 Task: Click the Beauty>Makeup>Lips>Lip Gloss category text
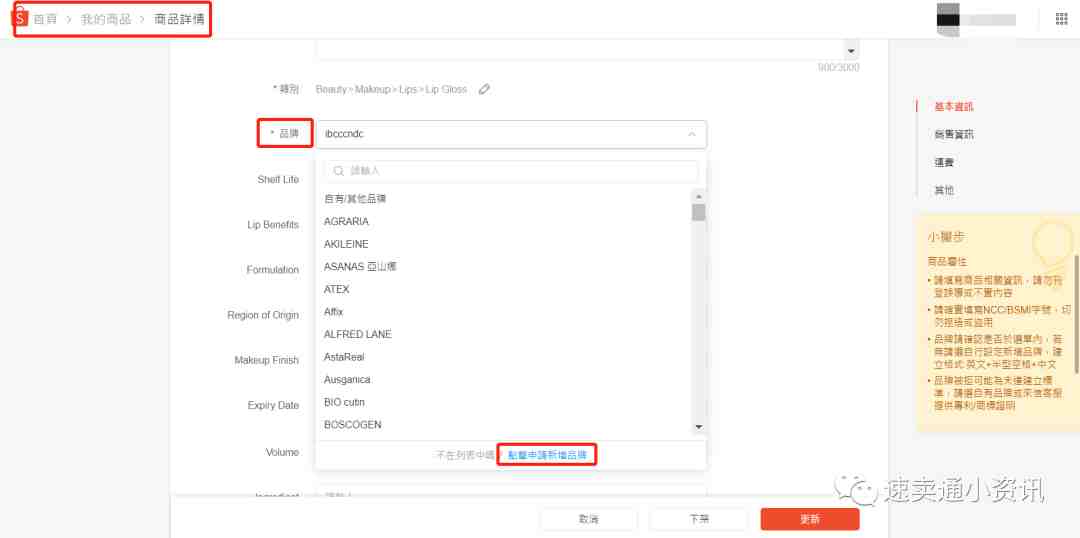click(x=391, y=89)
